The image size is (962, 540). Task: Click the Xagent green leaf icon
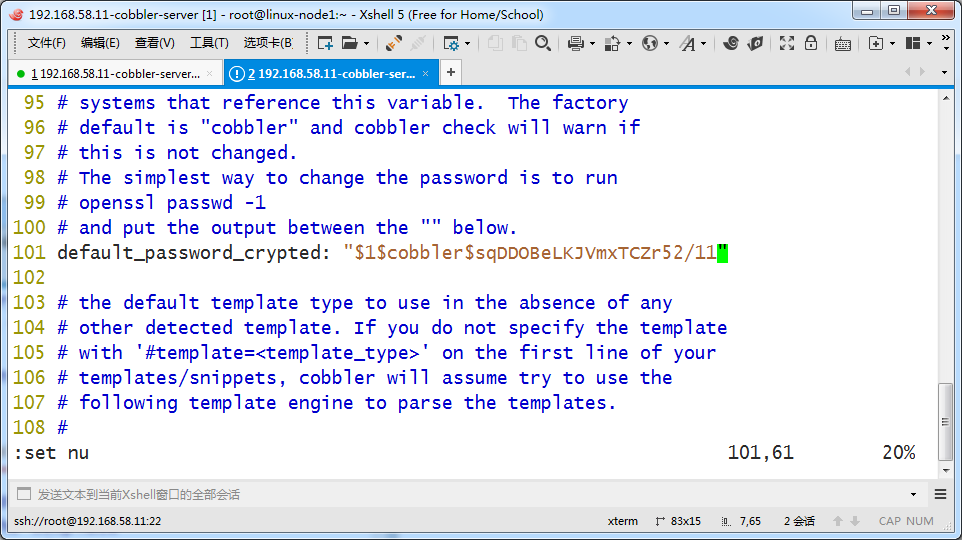(756, 43)
